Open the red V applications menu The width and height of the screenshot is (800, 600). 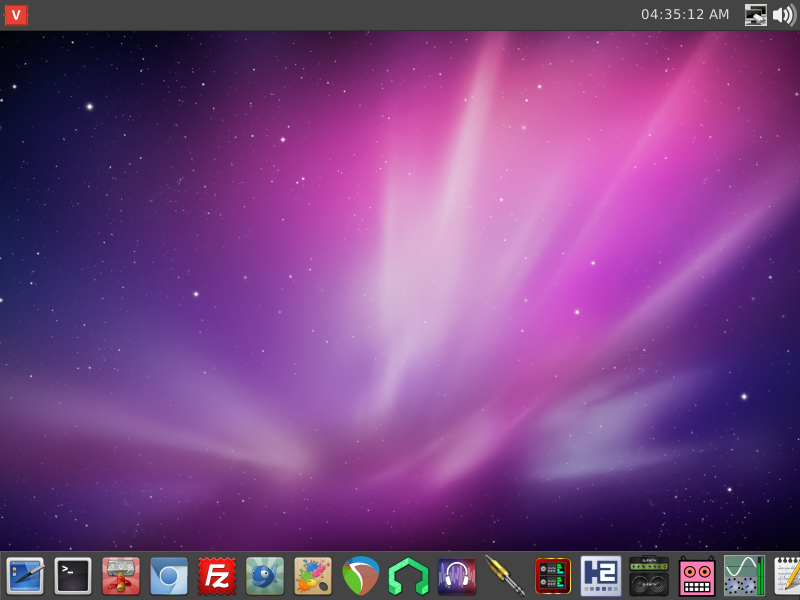tap(16, 15)
